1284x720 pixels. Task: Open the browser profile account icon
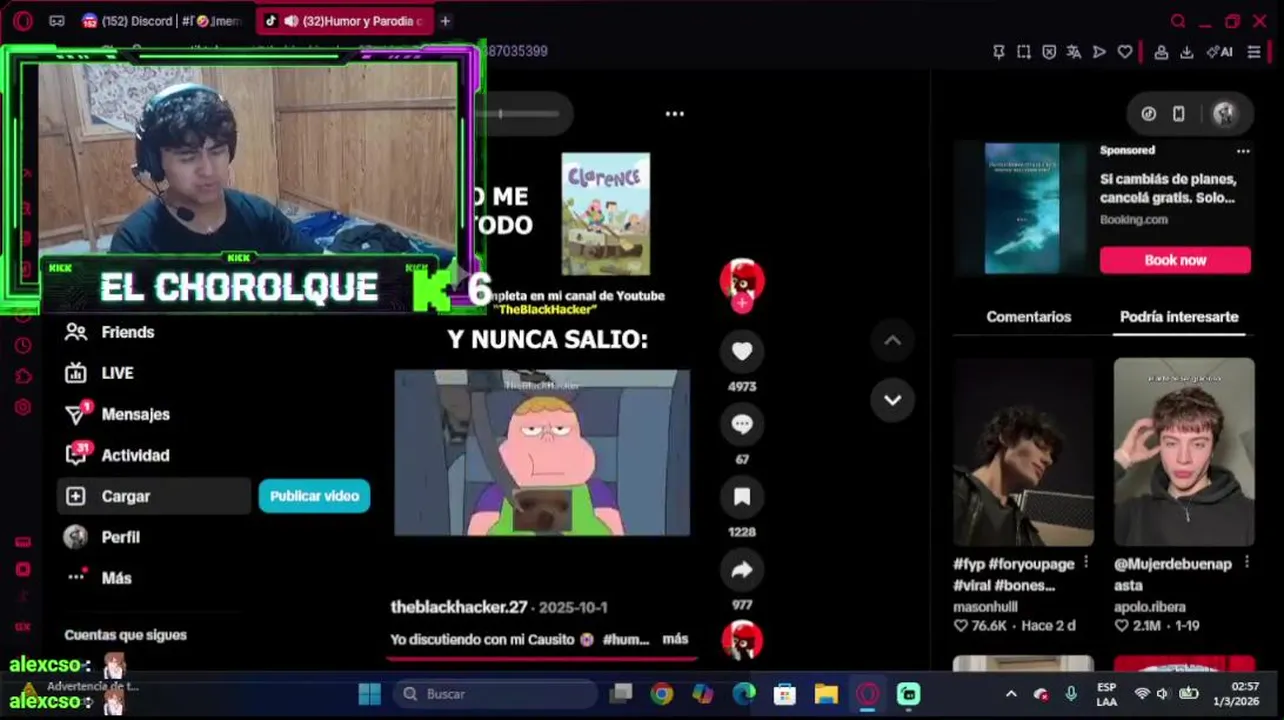pos(1161,52)
